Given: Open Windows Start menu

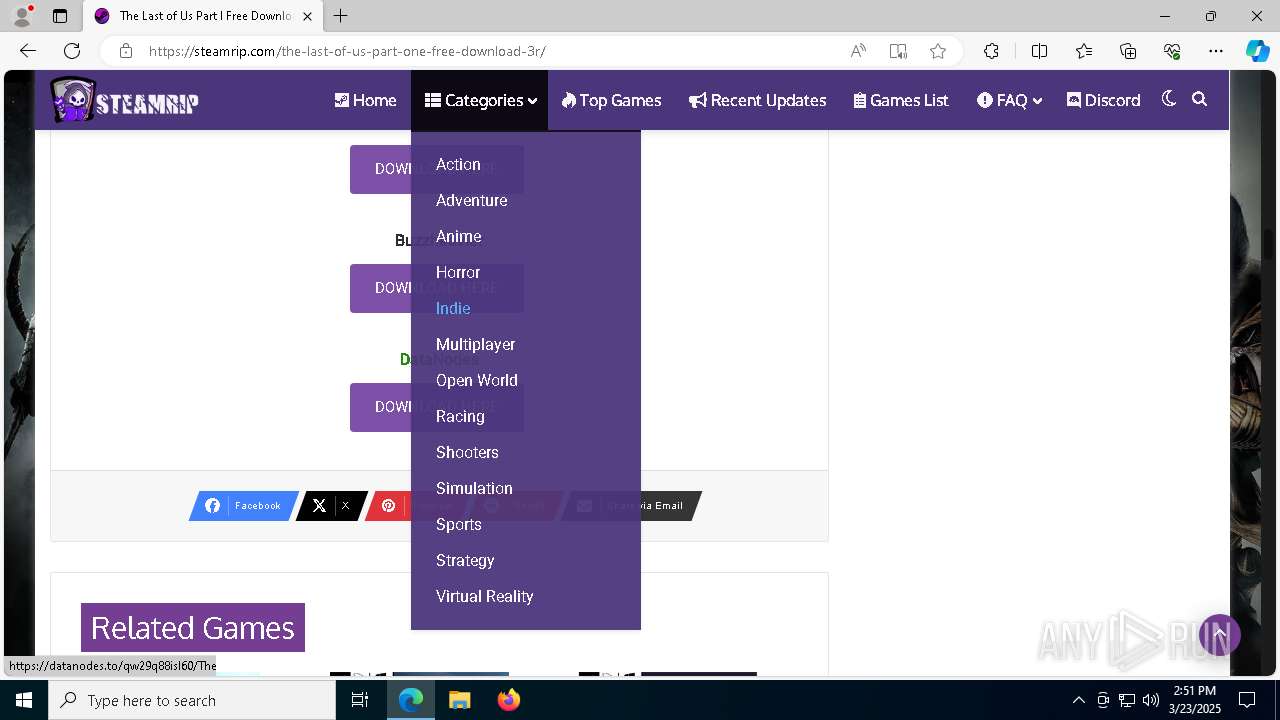Looking at the screenshot, I should (24, 700).
